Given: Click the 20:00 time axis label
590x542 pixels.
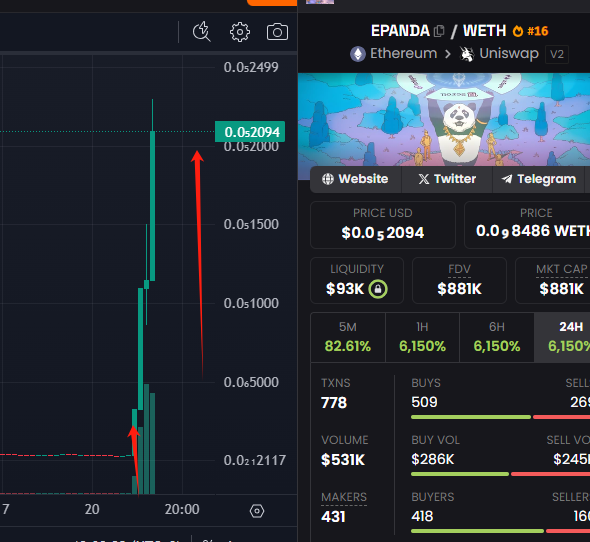Looking at the screenshot, I should (x=182, y=509).
